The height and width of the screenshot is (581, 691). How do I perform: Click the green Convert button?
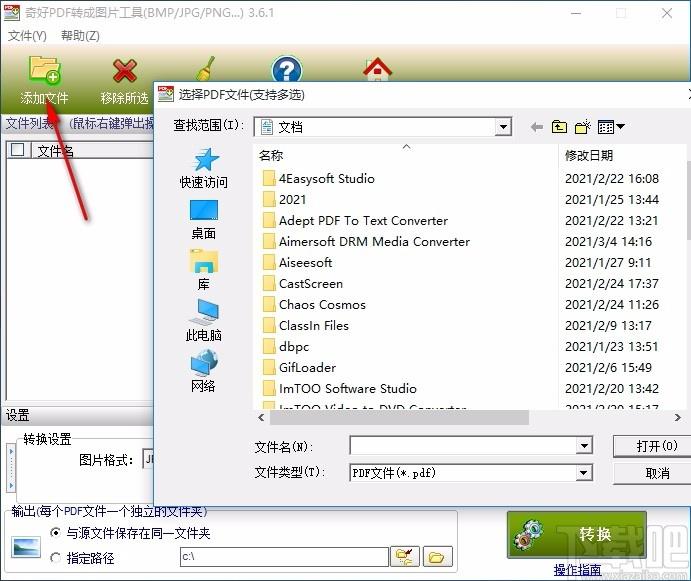[x=577, y=535]
